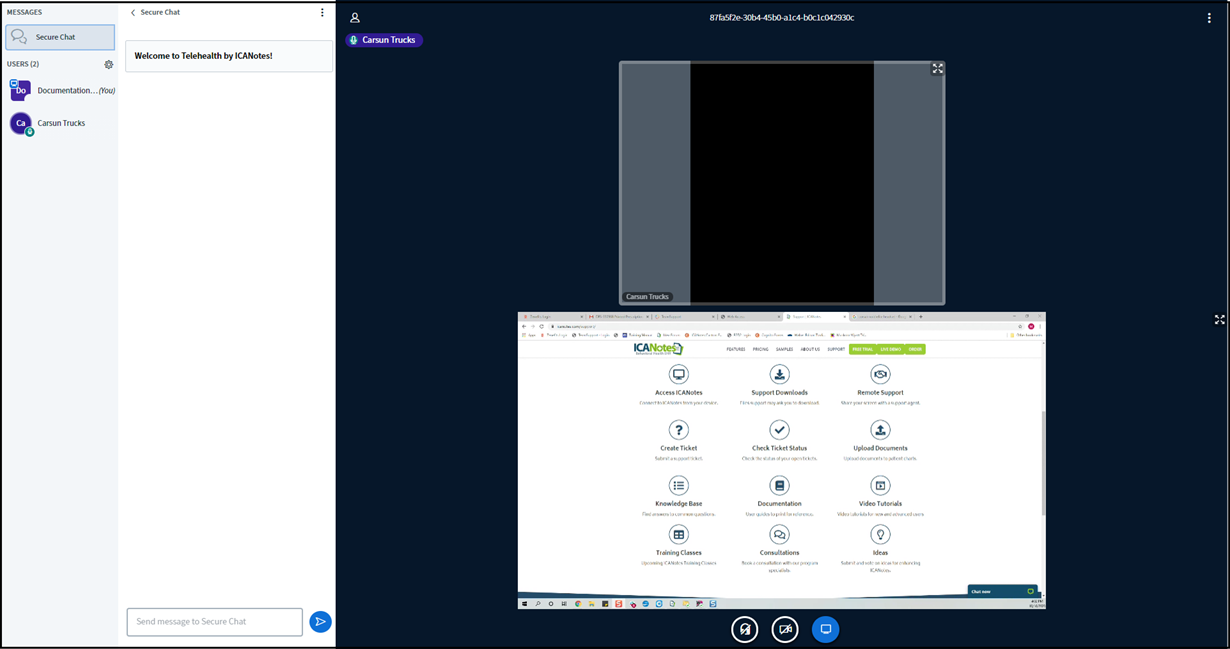Make Carsun Trucks webcam fullscreen

click(x=937, y=69)
